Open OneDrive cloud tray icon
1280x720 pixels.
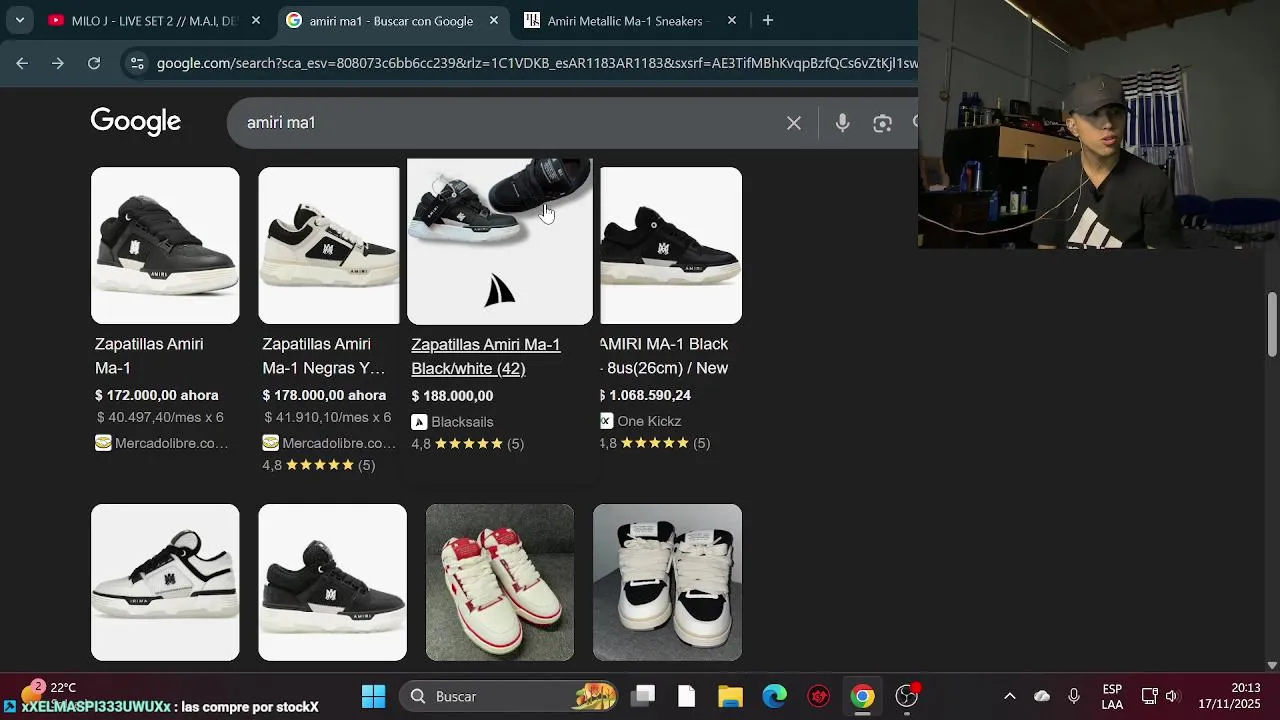pos(1042,696)
